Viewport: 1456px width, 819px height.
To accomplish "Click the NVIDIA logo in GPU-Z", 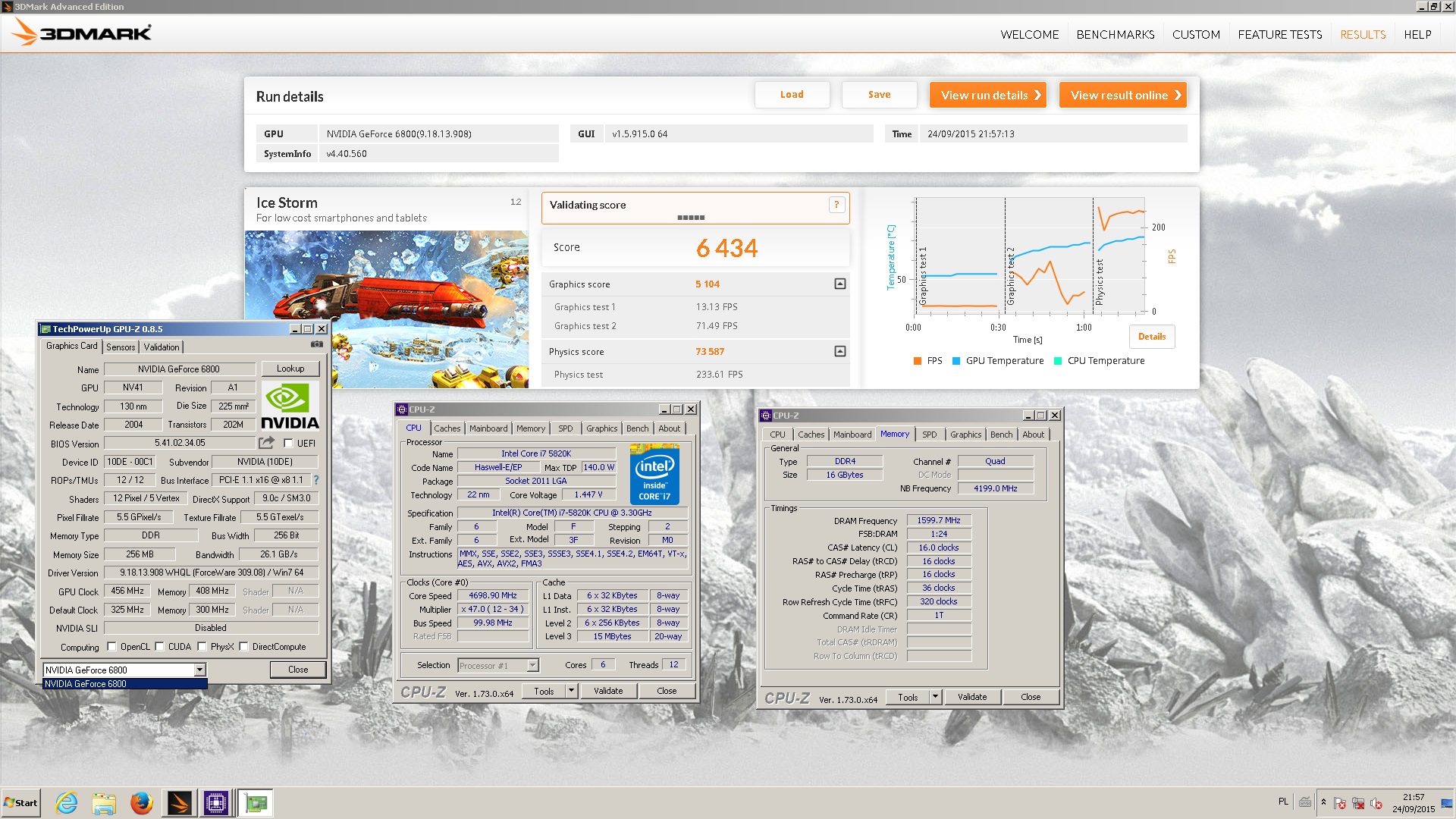I will point(290,406).
